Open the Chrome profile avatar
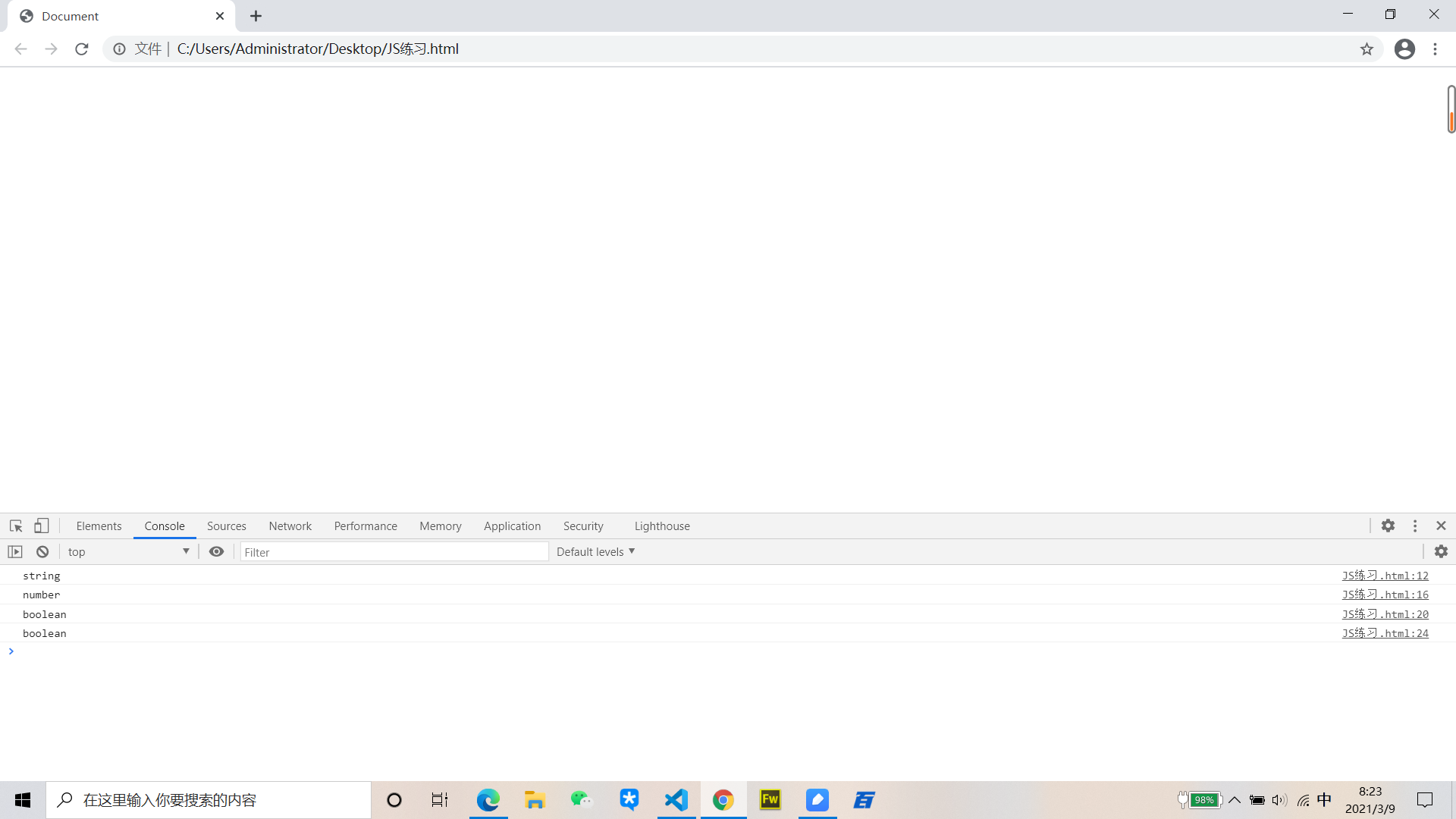Viewport: 1456px width, 819px height. click(1404, 49)
